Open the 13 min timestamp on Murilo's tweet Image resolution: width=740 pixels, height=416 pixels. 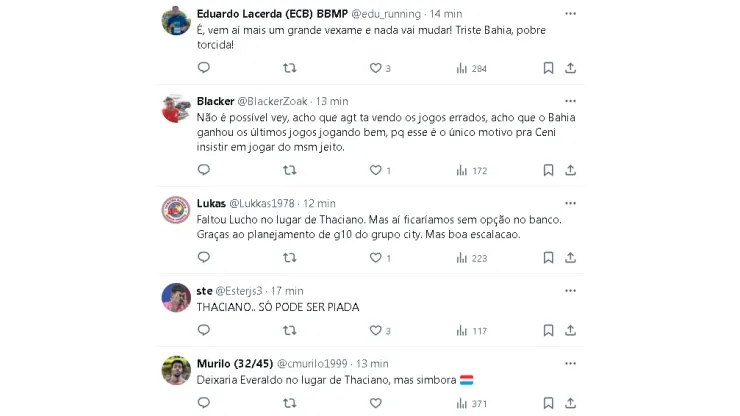tap(372, 364)
